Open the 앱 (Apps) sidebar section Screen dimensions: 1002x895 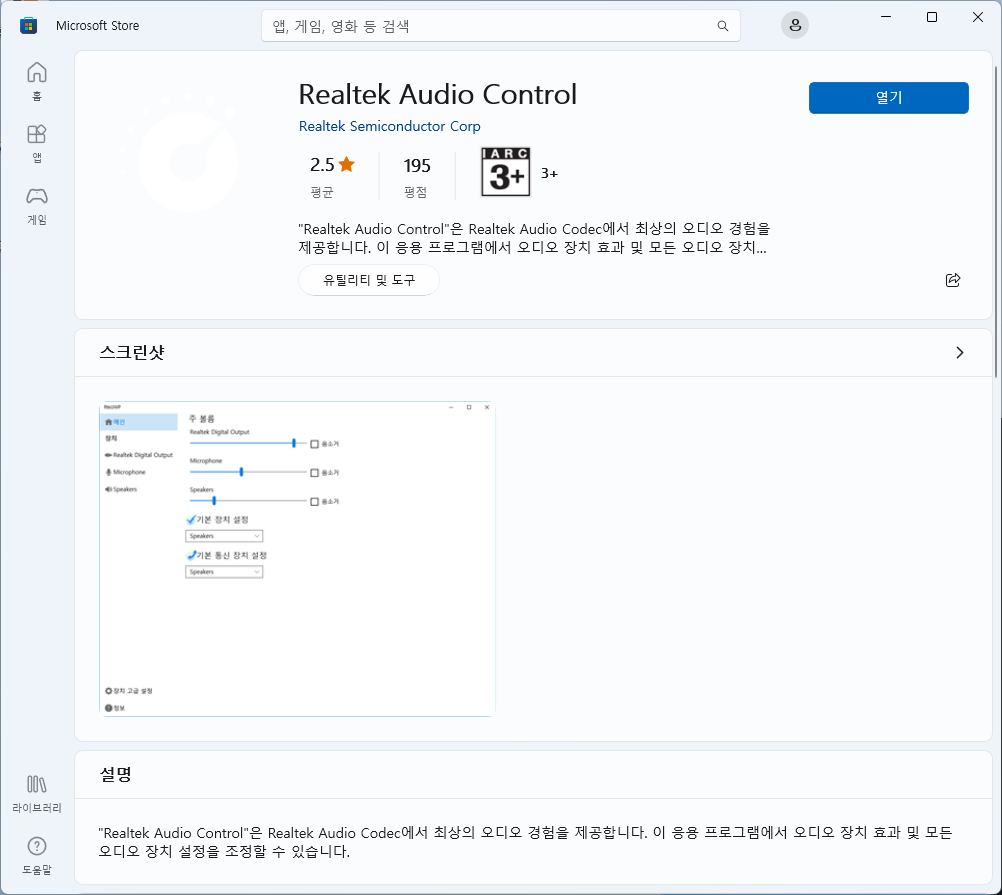[36, 143]
